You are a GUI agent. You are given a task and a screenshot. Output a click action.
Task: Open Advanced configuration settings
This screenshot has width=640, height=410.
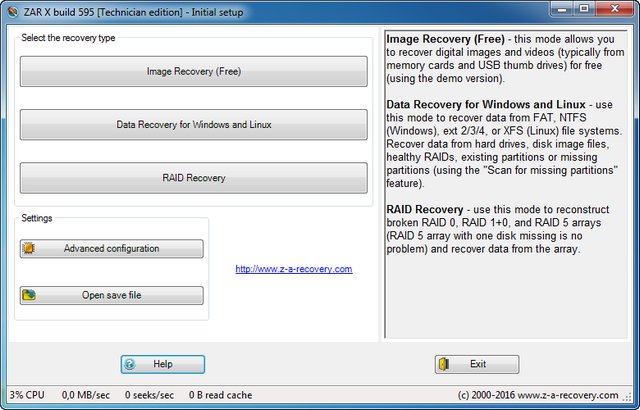(111, 248)
